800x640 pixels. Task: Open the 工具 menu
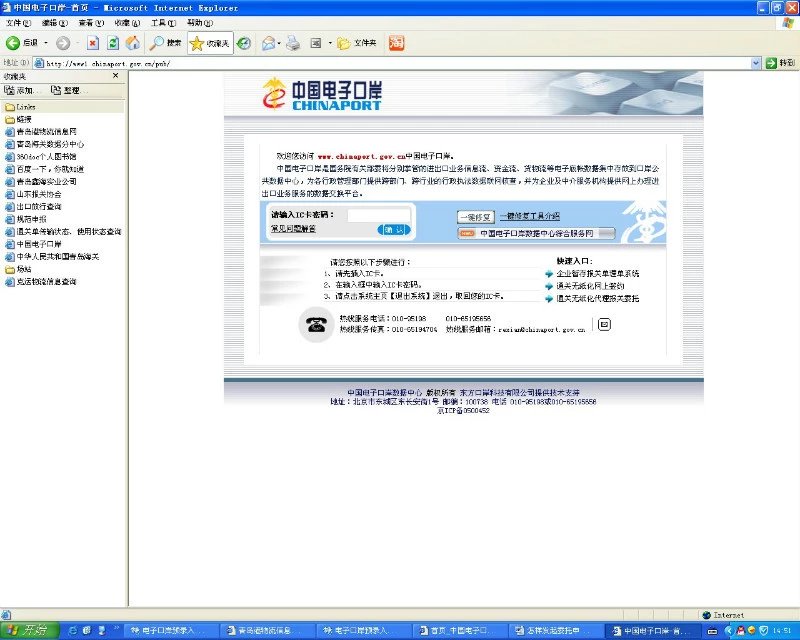pos(163,23)
